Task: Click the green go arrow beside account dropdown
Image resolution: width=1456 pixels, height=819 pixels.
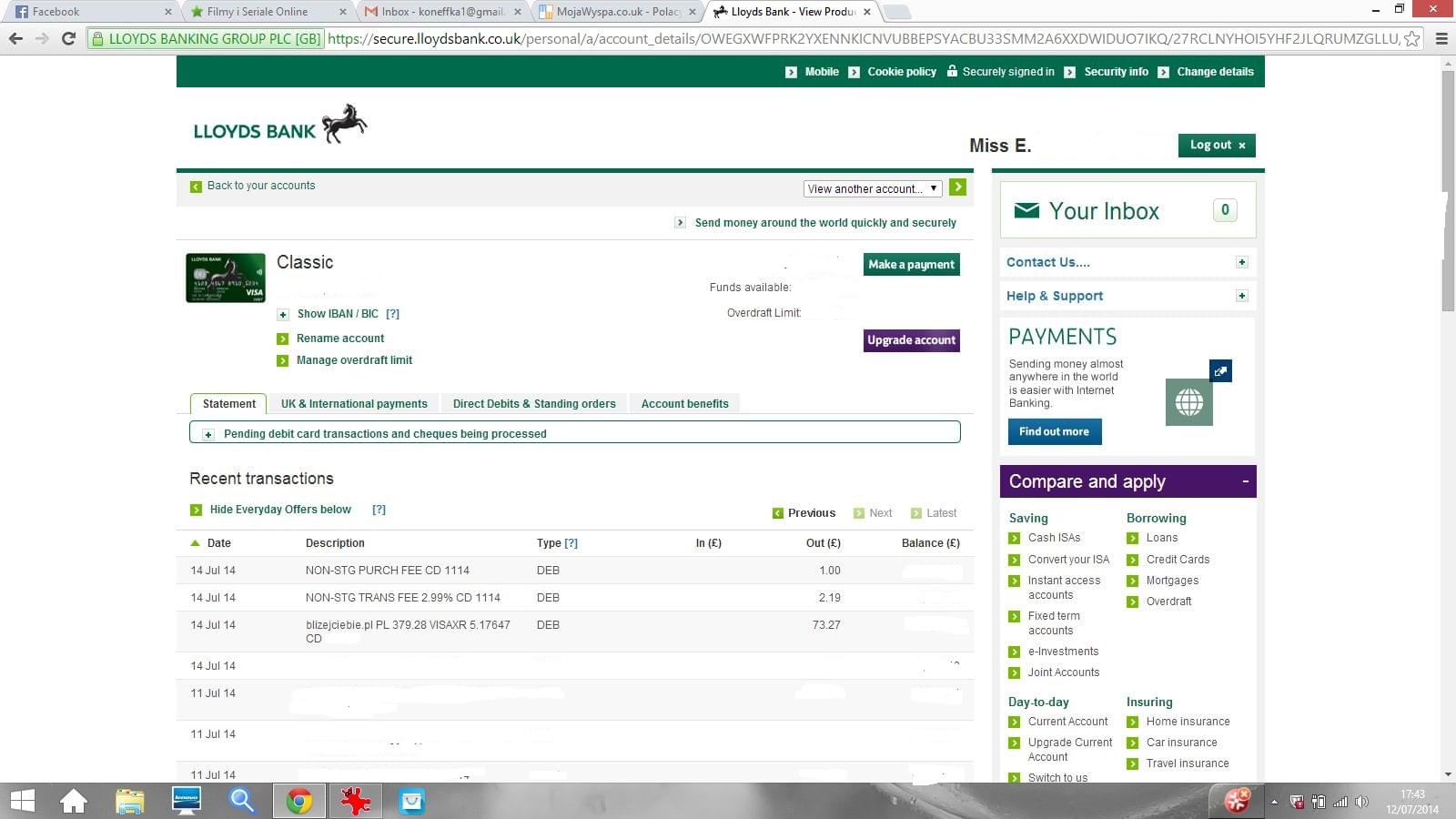Action: tap(957, 187)
